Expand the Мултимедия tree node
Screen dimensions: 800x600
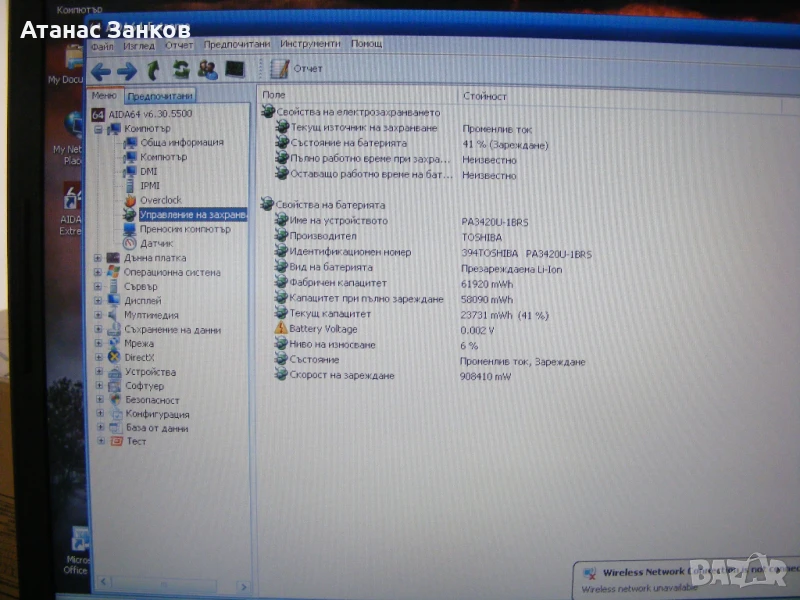tap(98, 315)
